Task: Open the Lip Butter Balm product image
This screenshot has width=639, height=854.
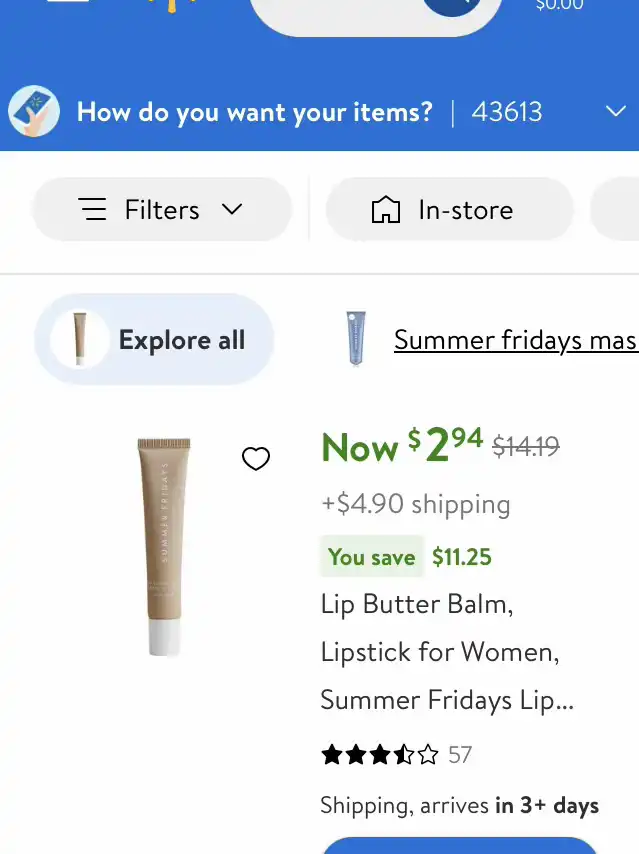Action: click(163, 546)
